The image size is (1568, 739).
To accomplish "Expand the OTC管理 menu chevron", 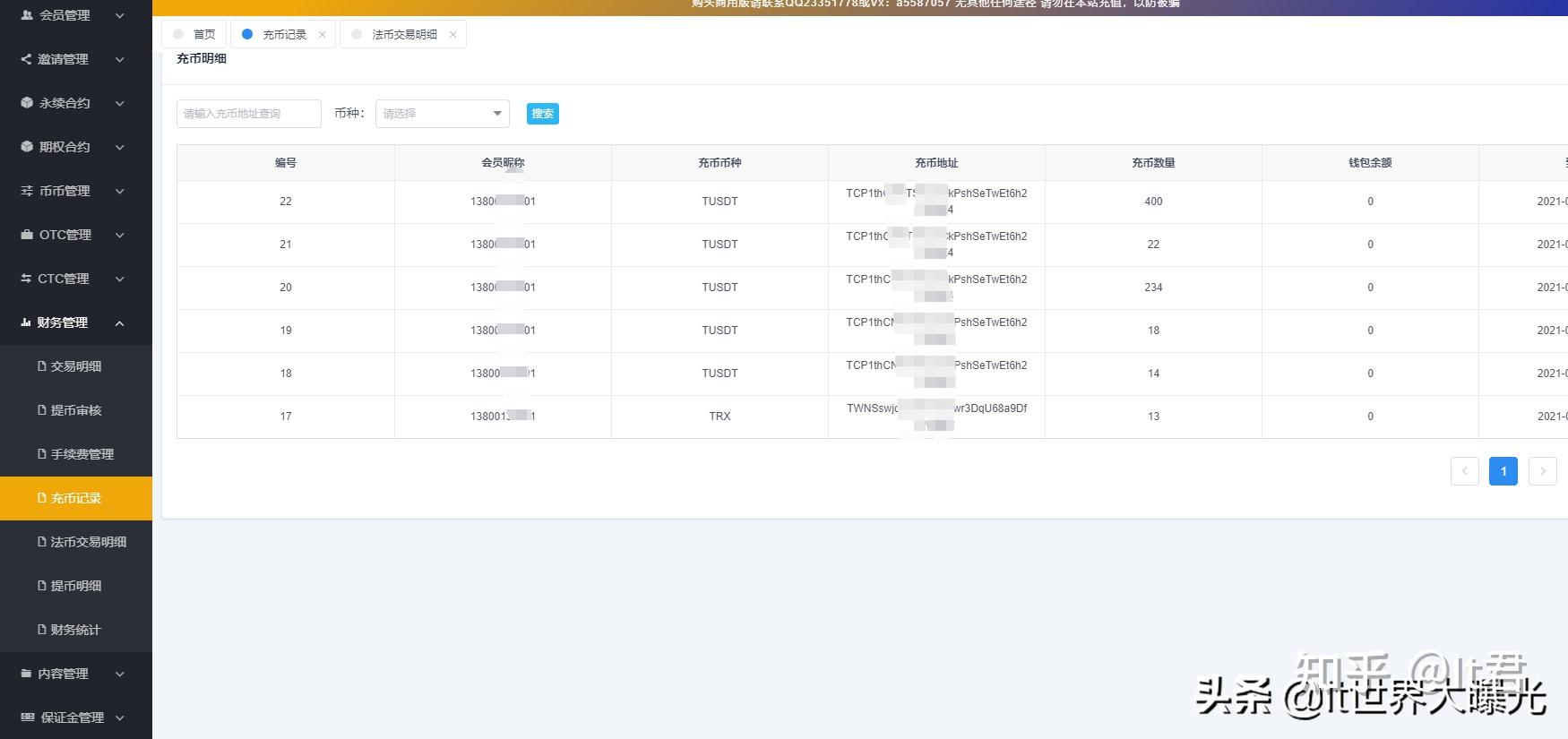I will 120,235.
